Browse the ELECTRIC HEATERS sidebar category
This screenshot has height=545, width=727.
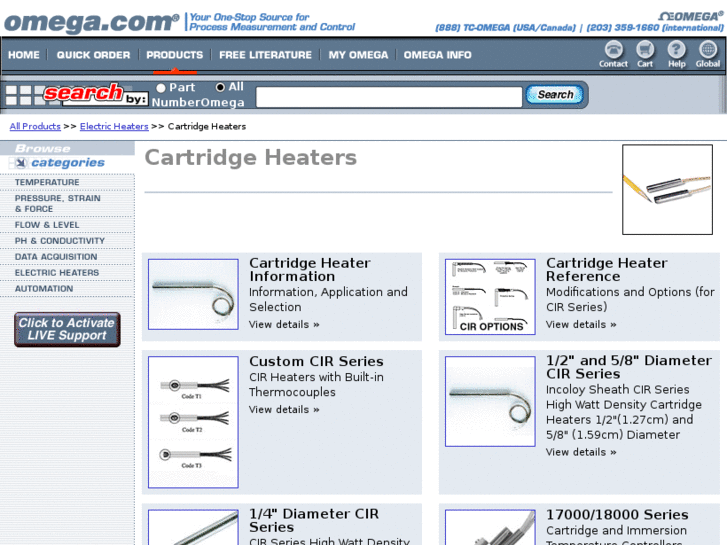[57, 273]
